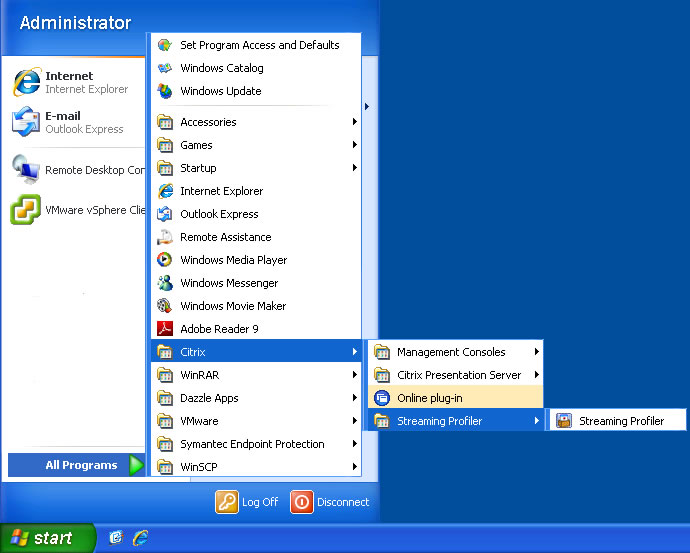Expand the Accessories submenu arrow
Image resolution: width=690 pixels, height=553 pixels.
click(x=355, y=122)
